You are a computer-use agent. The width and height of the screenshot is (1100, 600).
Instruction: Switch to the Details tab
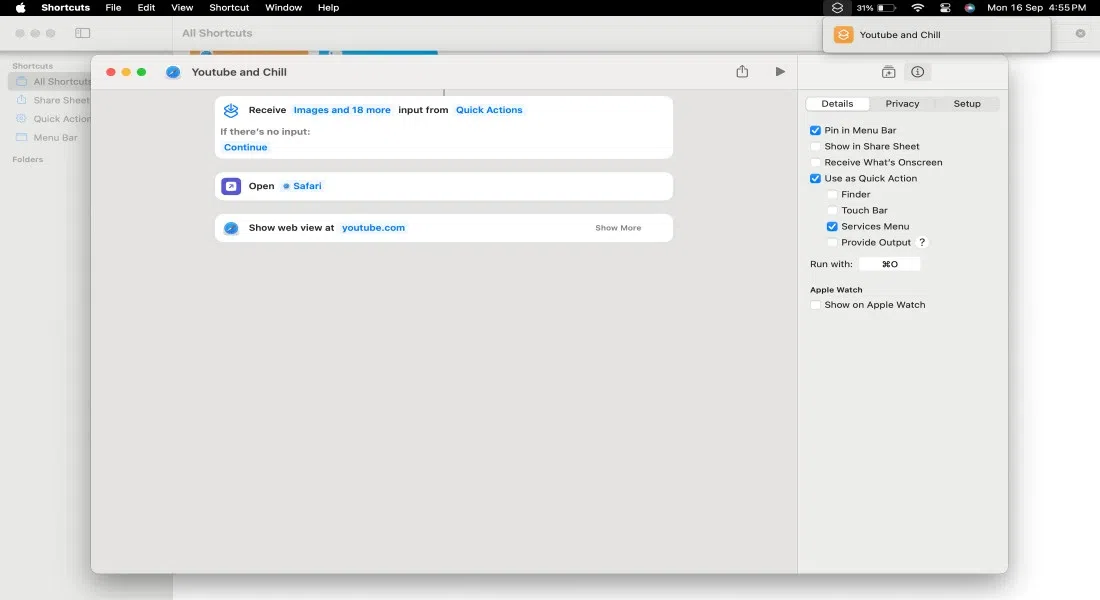837,104
